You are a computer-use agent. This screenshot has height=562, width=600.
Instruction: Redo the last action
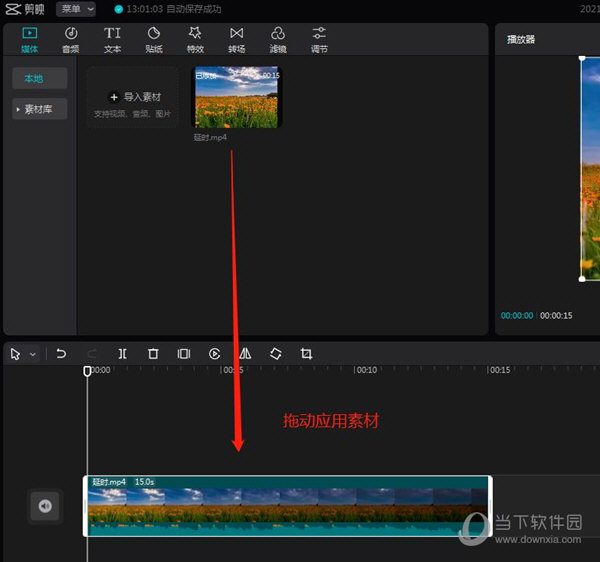92,353
